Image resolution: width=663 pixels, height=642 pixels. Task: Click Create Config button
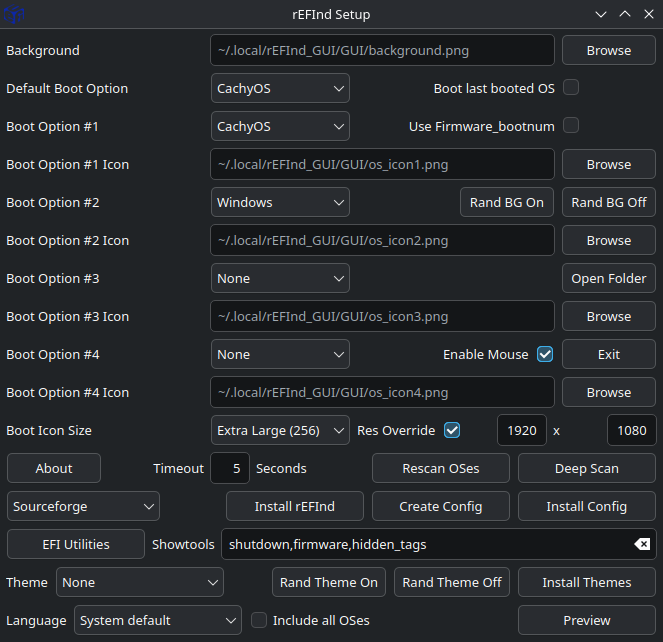pyautogui.click(x=441, y=506)
